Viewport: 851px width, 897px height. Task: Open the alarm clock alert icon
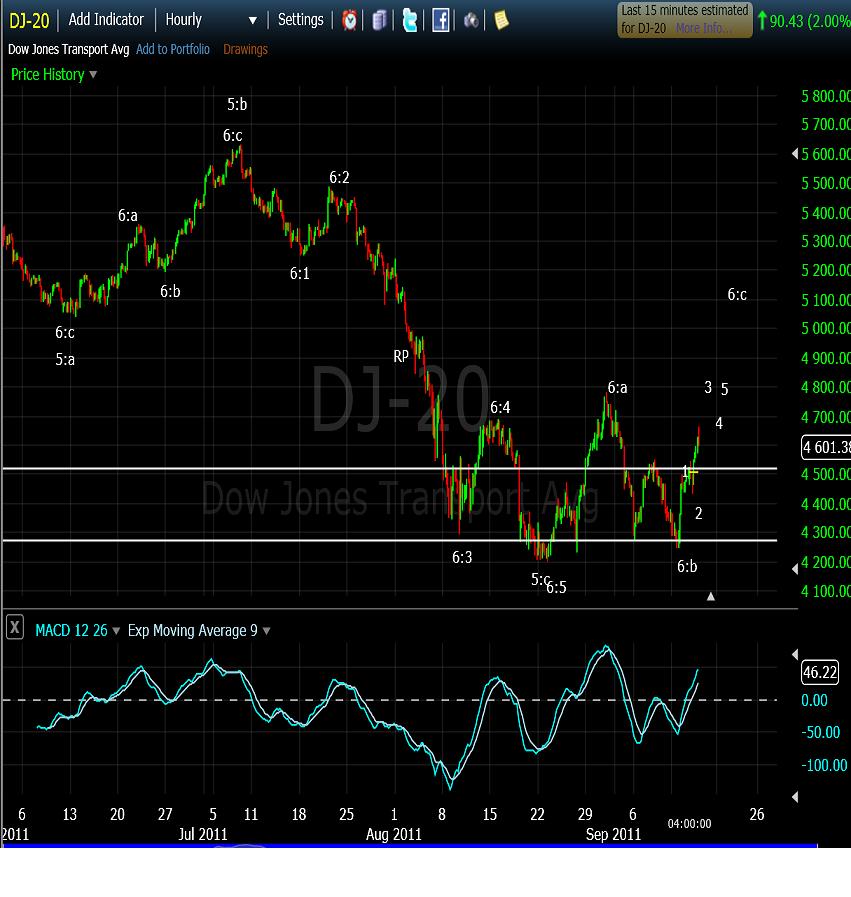349,21
